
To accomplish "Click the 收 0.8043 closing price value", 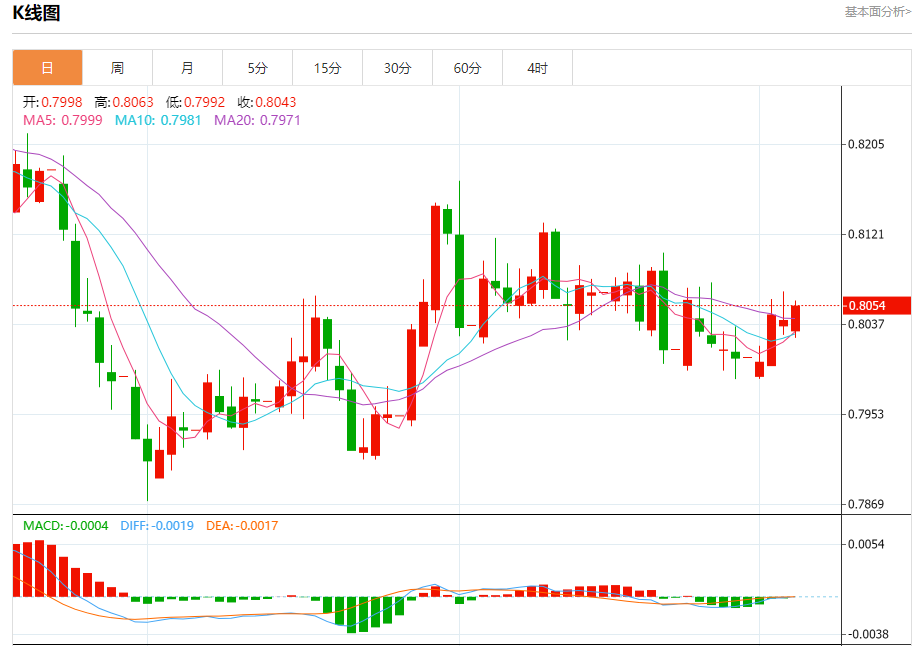I will (267, 102).
